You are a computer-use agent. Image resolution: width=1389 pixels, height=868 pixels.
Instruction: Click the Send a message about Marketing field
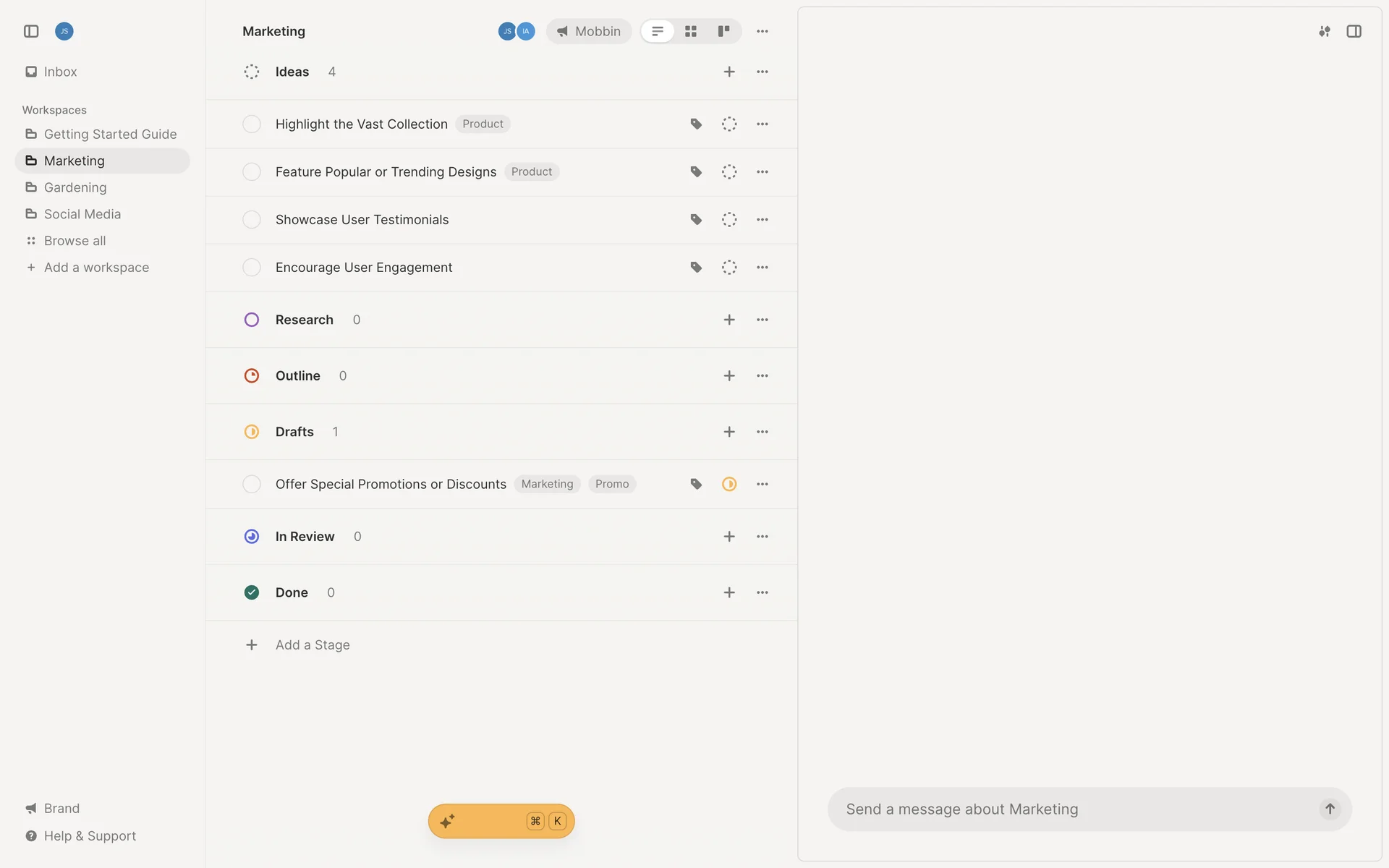click(1071, 809)
